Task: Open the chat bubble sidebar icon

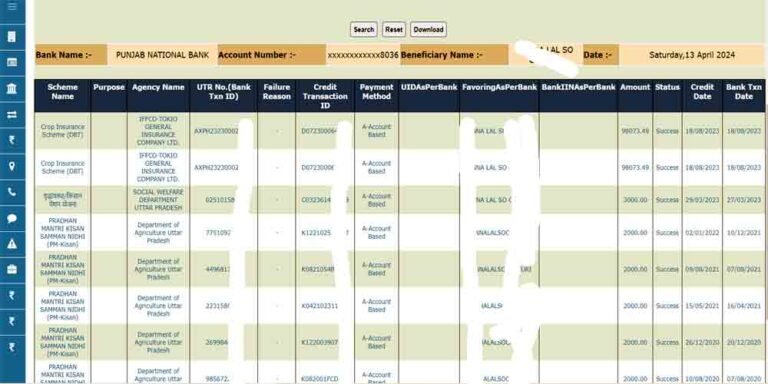Action: coord(12,218)
